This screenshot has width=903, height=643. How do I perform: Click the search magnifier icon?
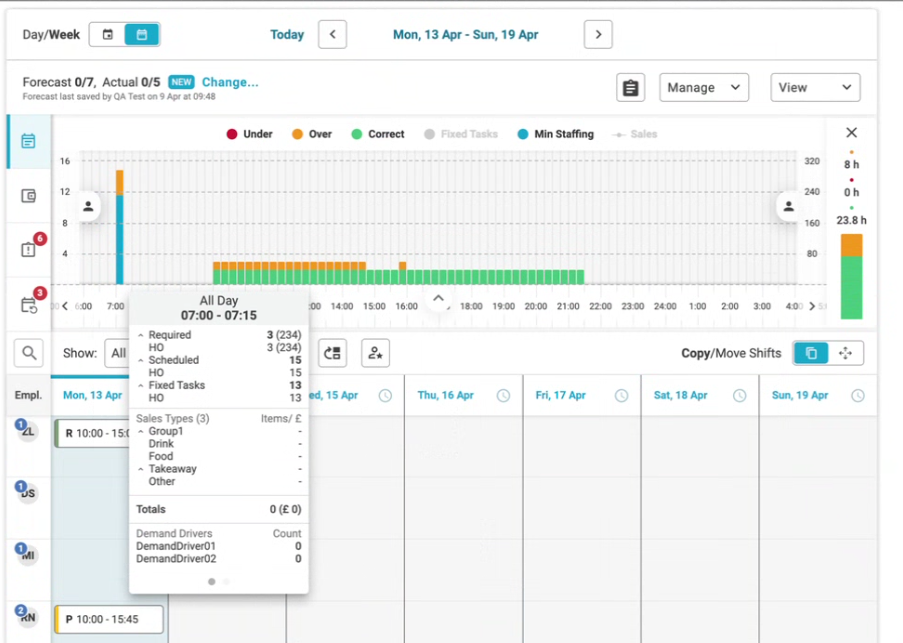tap(29, 353)
